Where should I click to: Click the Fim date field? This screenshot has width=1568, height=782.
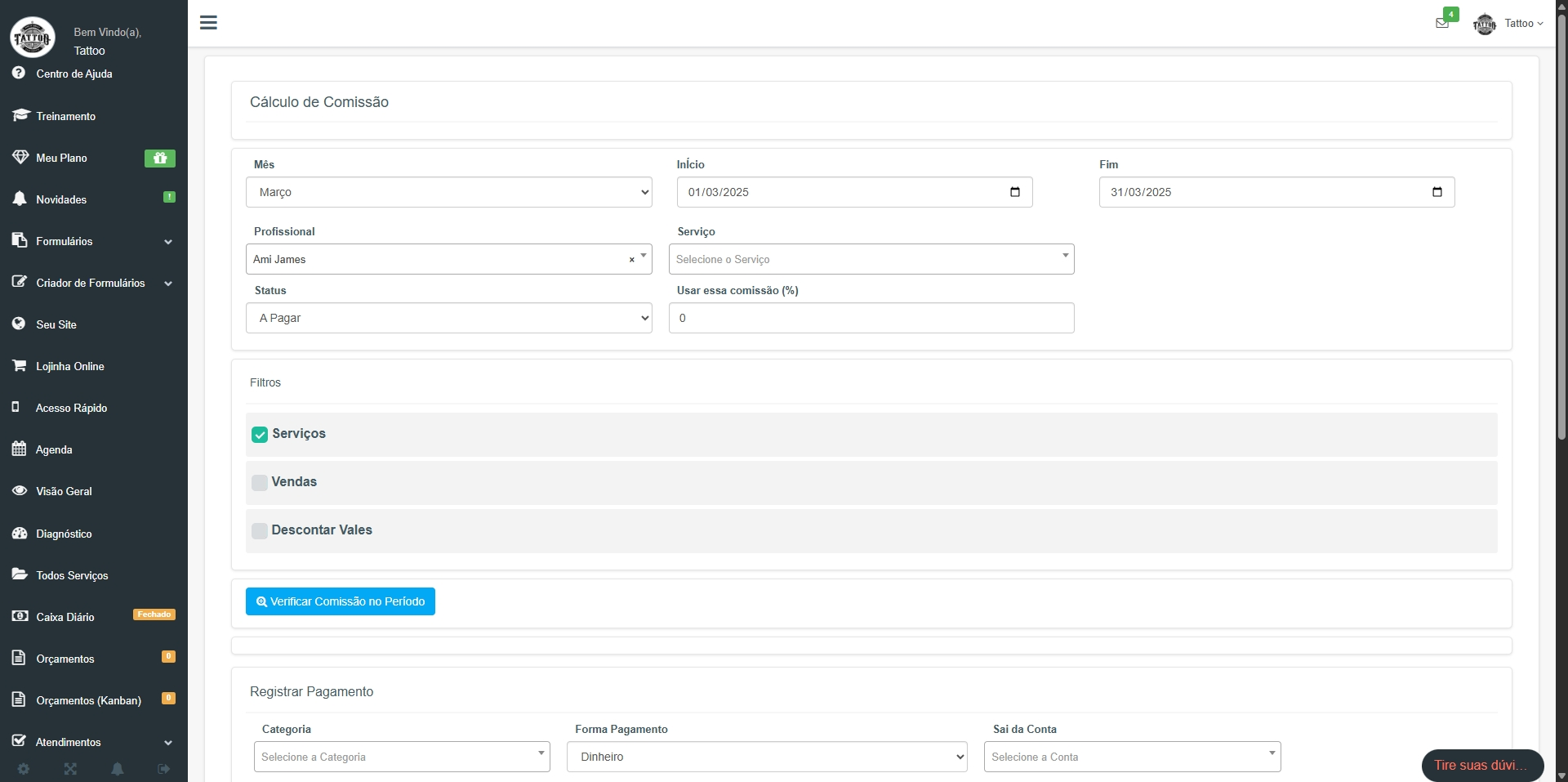click(x=1276, y=192)
